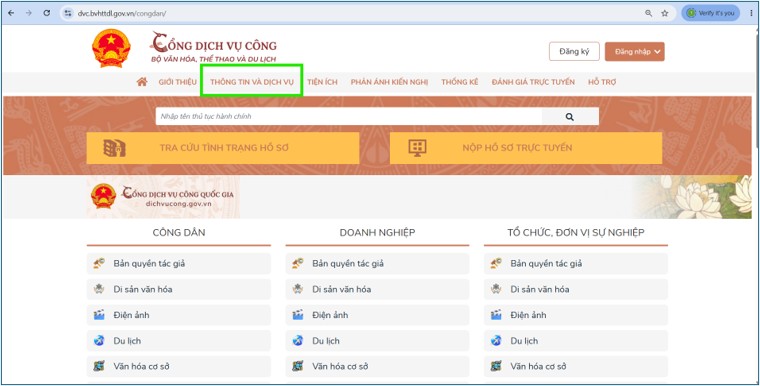Click Tra cứu tình trạng hồ sơ button

click(223, 148)
